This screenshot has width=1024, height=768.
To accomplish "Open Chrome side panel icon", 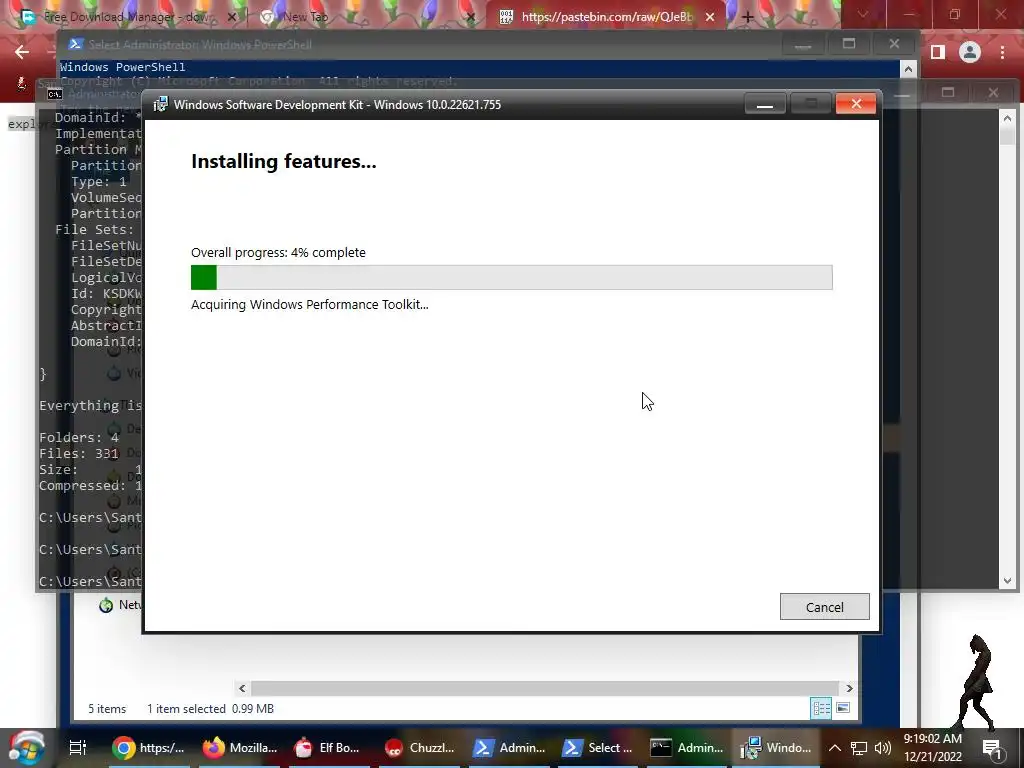I will pos(938,52).
